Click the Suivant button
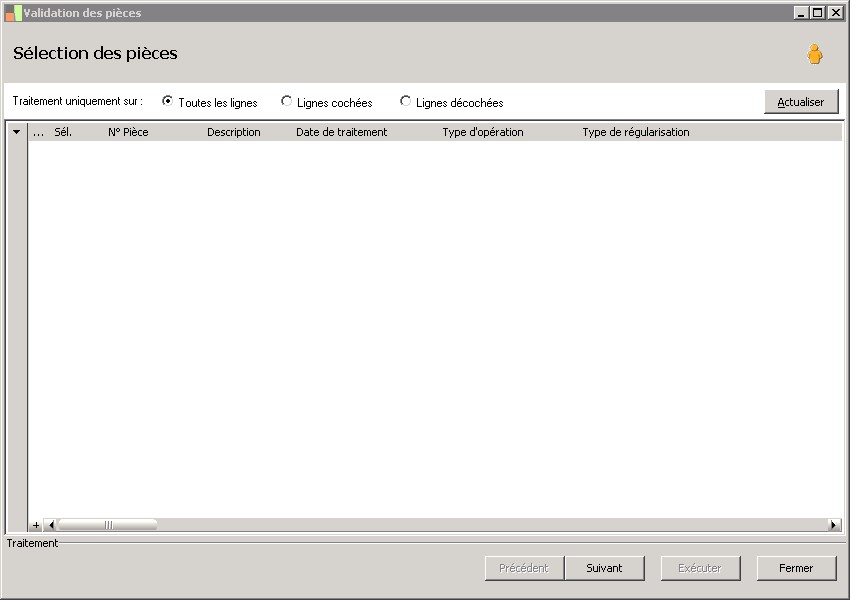Viewport: 850px width, 600px height. (x=604, y=568)
